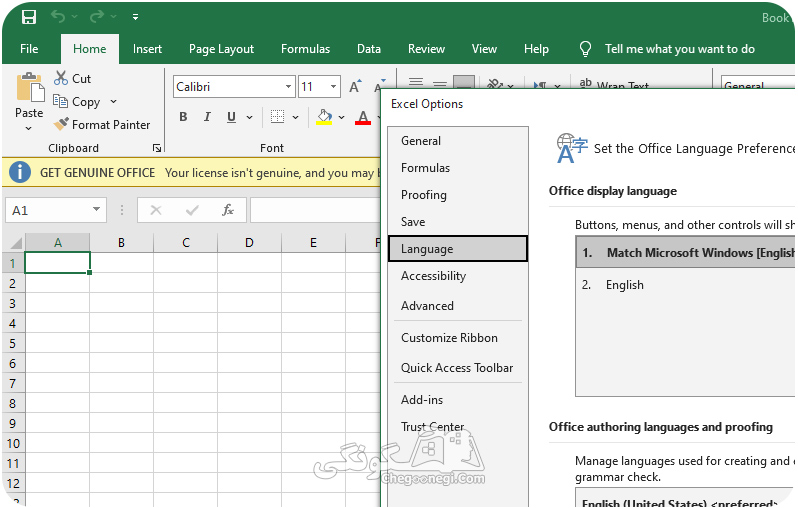Screen dimensions: 798x508
Task: Click the Tell me what you want to do box
Action: pyautogui.click(x=679, y=49)
